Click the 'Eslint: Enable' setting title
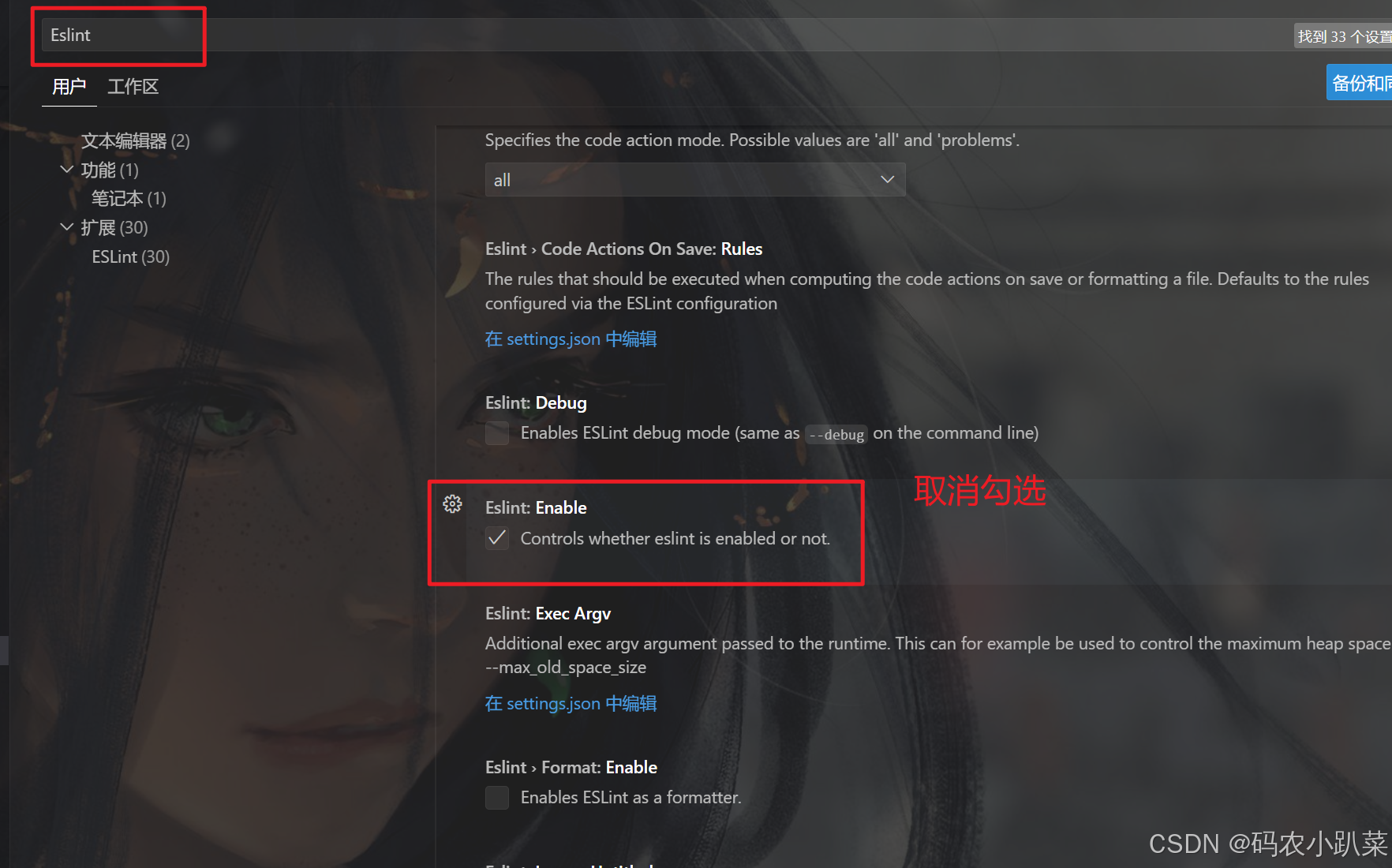 tap(536, 508)
